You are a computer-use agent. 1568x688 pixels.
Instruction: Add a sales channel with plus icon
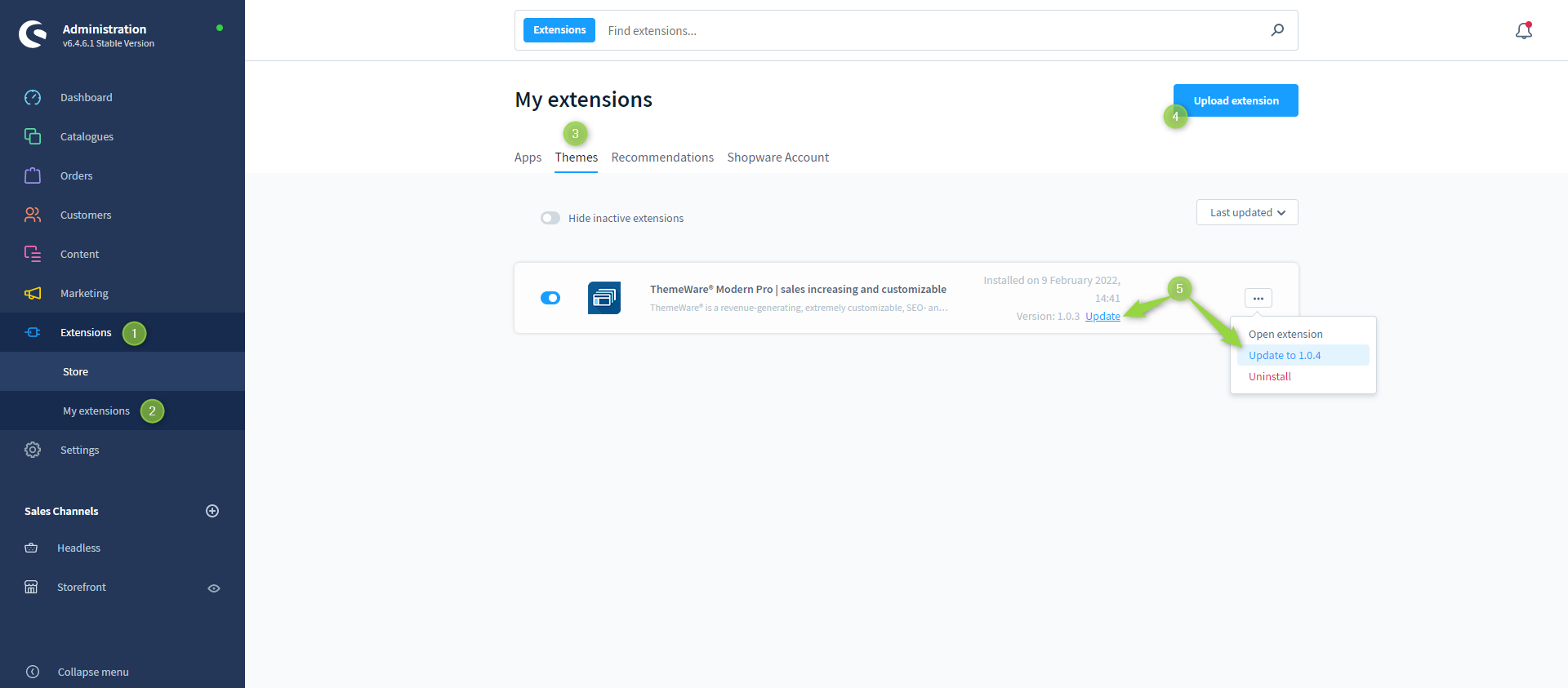pyautogui.click(x=212, y=511)
